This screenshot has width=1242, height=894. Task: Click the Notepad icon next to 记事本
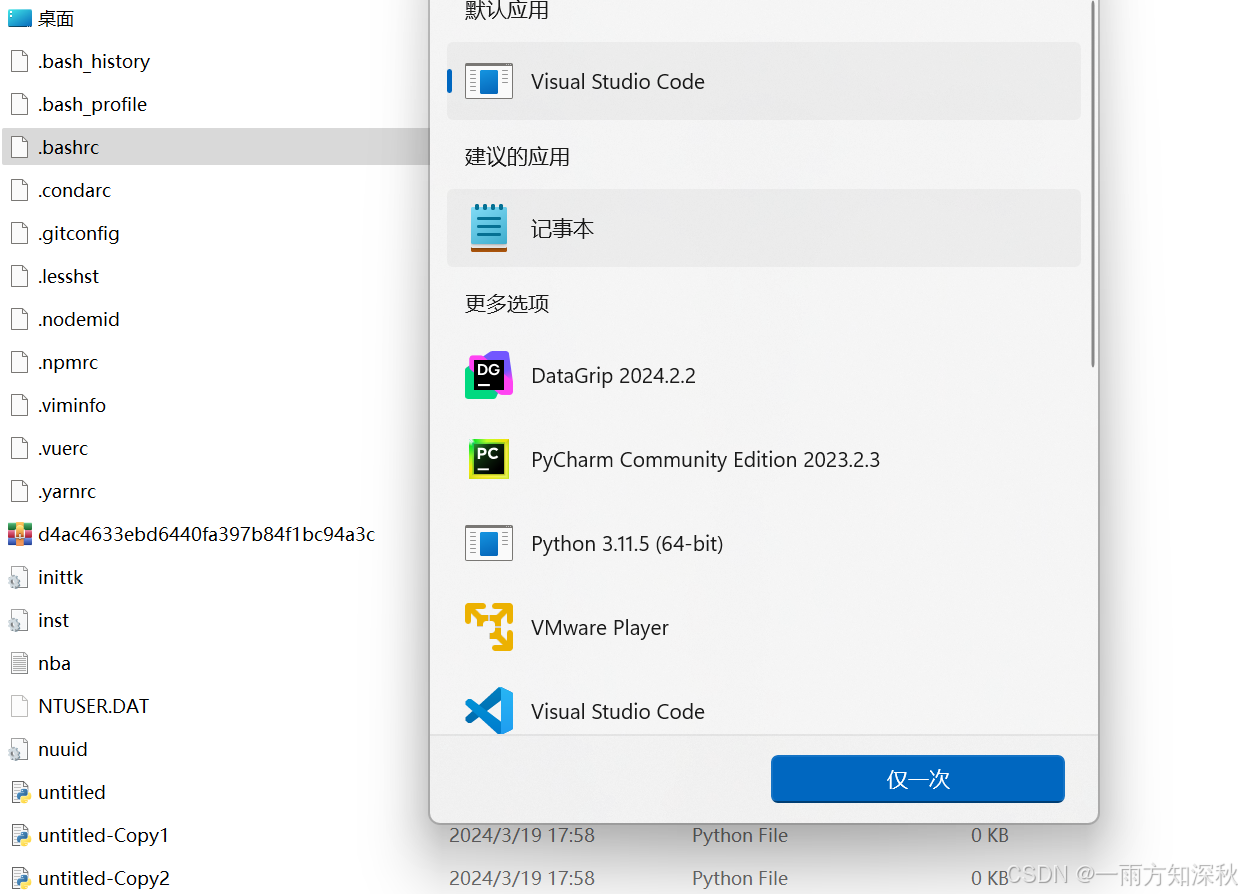(x=489, y=228)
